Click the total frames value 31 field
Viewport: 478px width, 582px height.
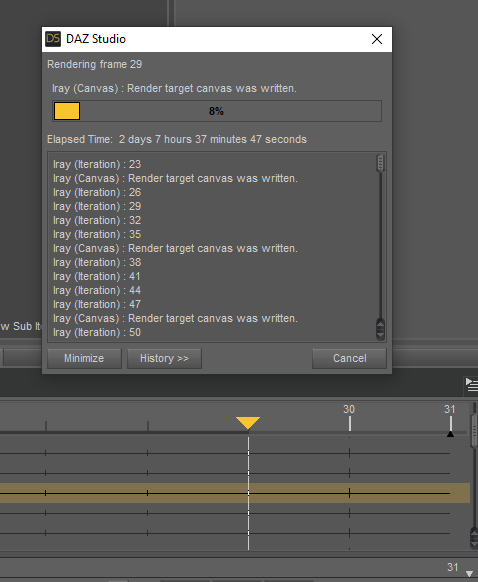pos(452,567)
